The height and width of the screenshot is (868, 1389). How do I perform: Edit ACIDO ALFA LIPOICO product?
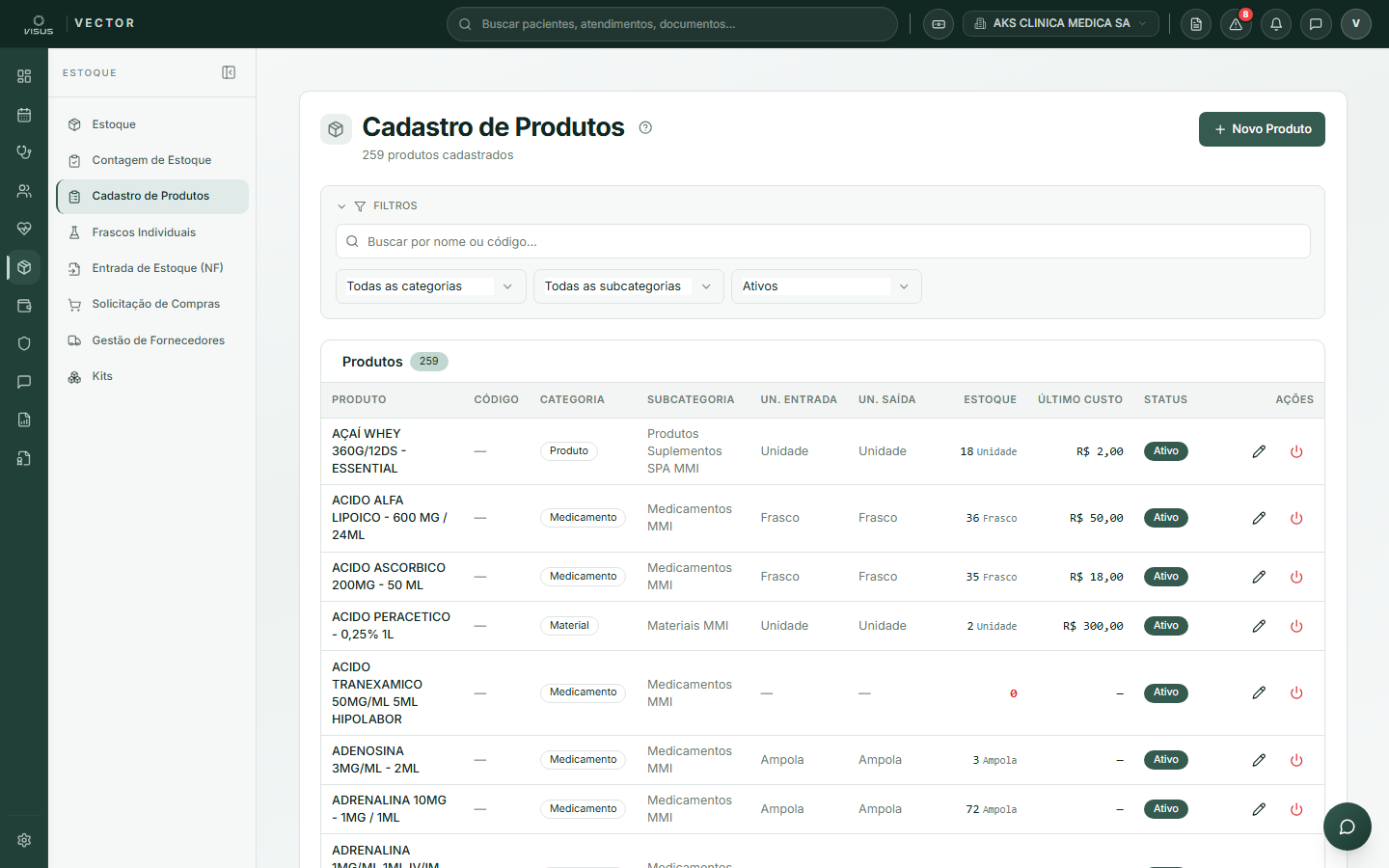[x=1259, y=518]
